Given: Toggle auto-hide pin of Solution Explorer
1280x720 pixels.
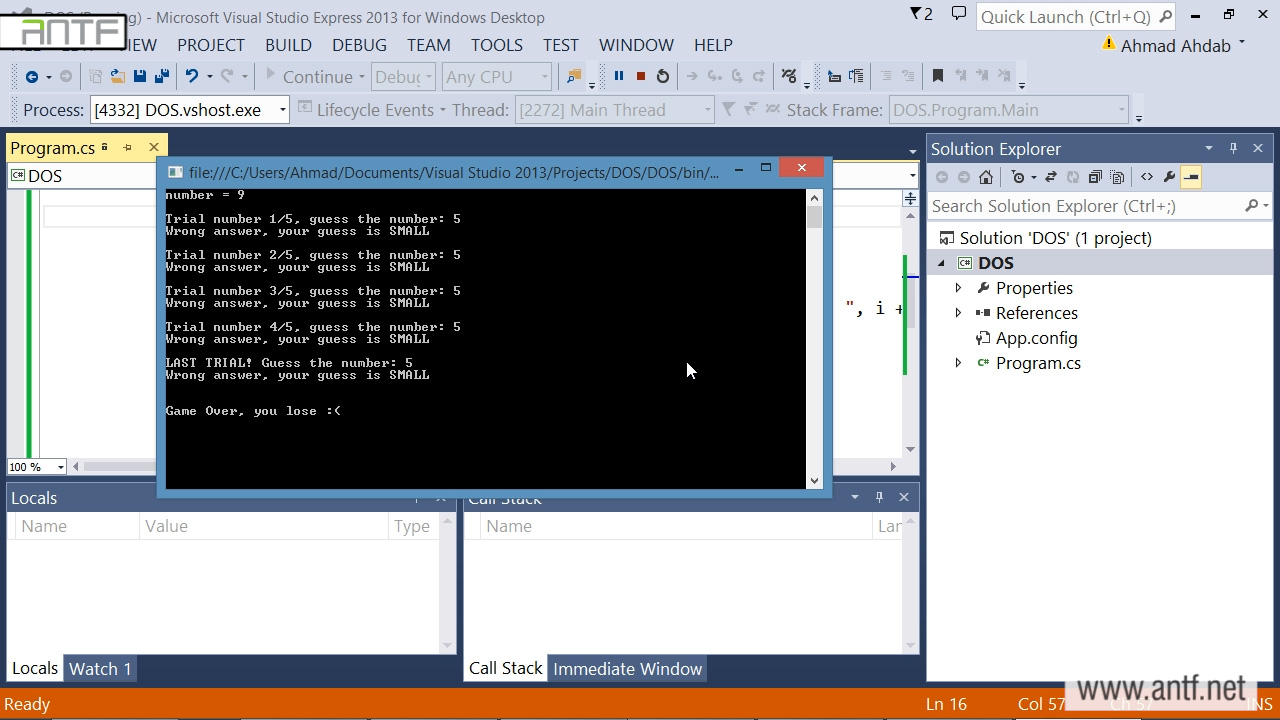Looking at the screenshot, I should coord(1233,148).
